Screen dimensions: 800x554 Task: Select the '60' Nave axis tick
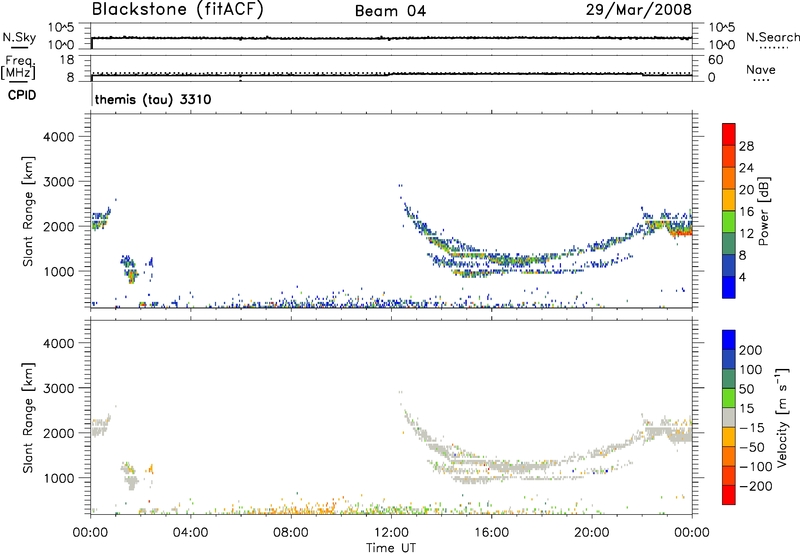[715, 60]
